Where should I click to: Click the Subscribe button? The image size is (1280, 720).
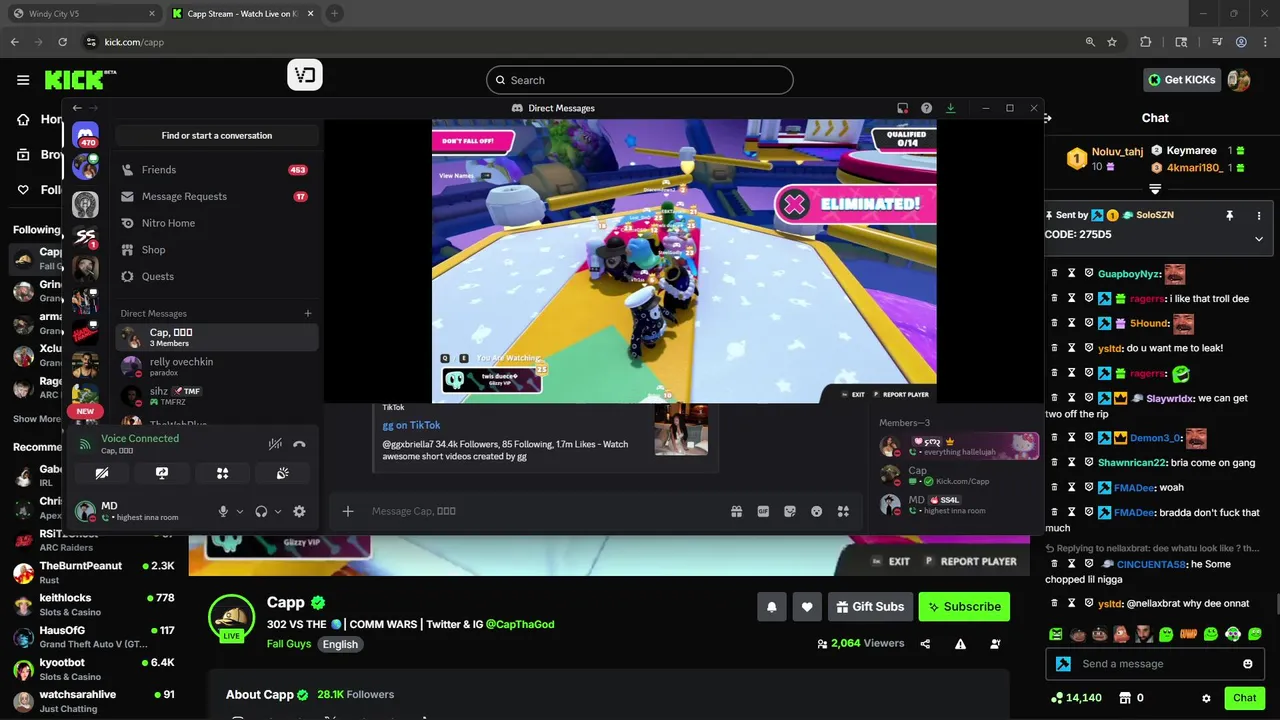pos(964,607)
